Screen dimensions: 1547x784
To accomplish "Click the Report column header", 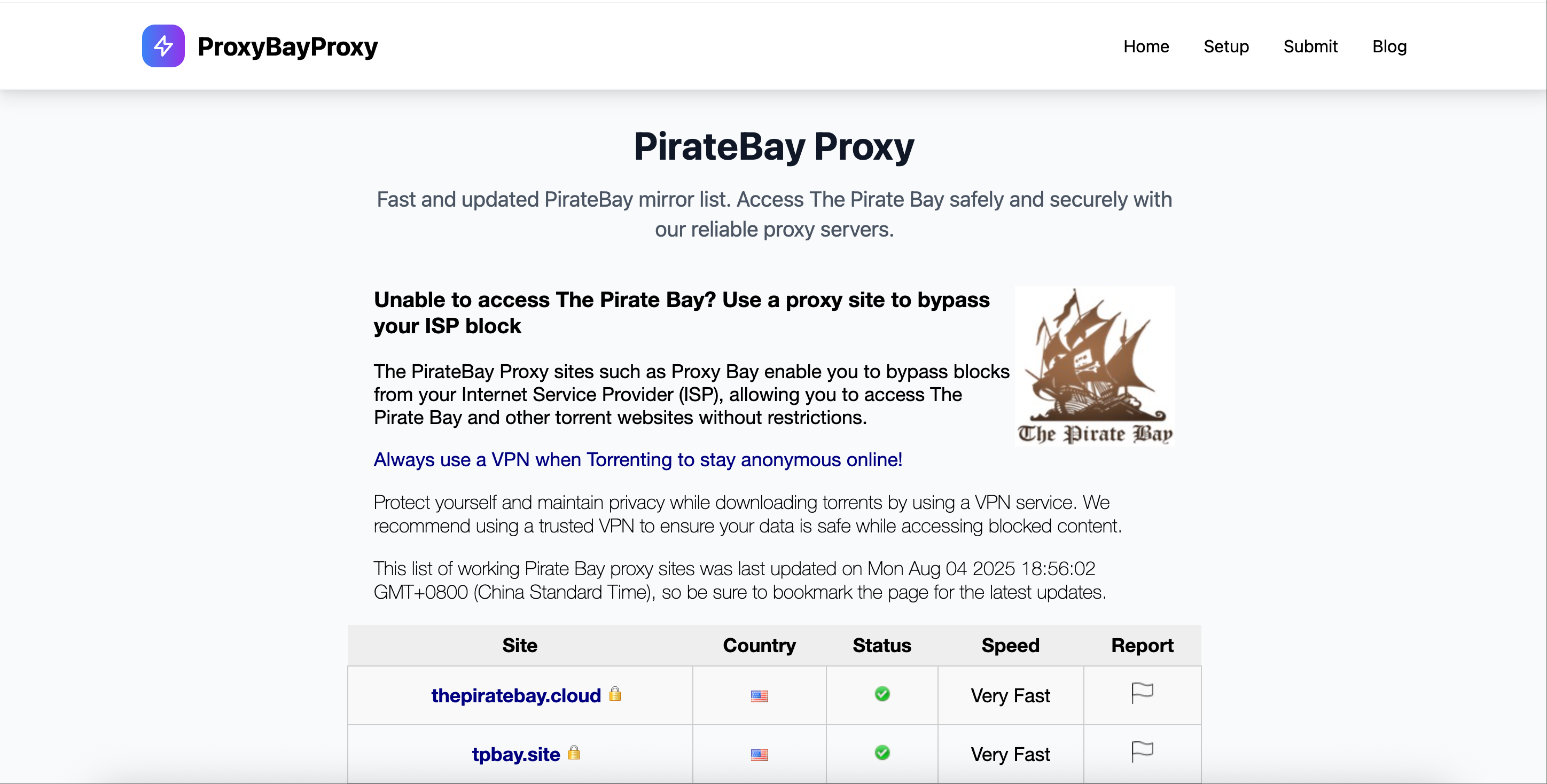I will point(1142,645).
